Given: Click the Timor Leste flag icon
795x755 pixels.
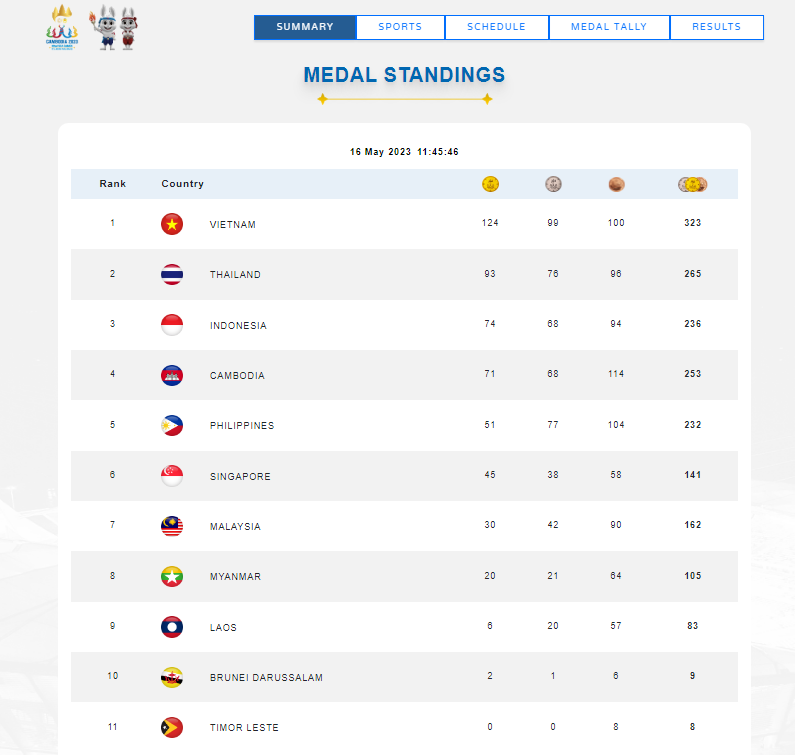Looking at the screenshot, I should click(172, 728).
